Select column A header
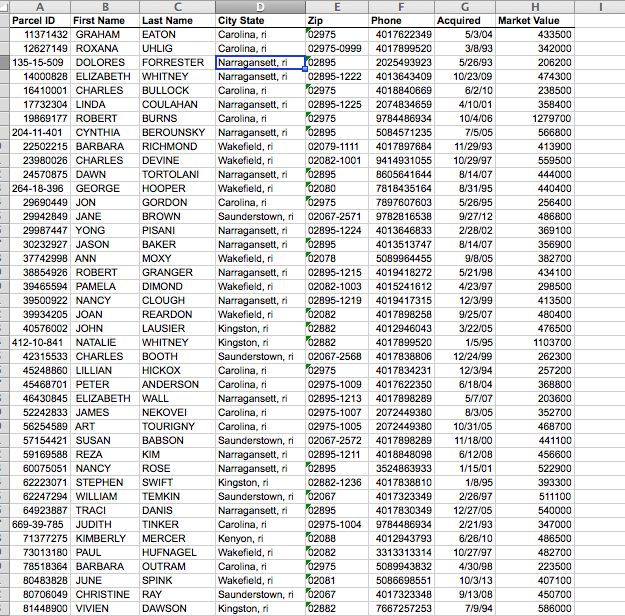The height and width of the screenshot is (616, 625). [x=40, y=7]
